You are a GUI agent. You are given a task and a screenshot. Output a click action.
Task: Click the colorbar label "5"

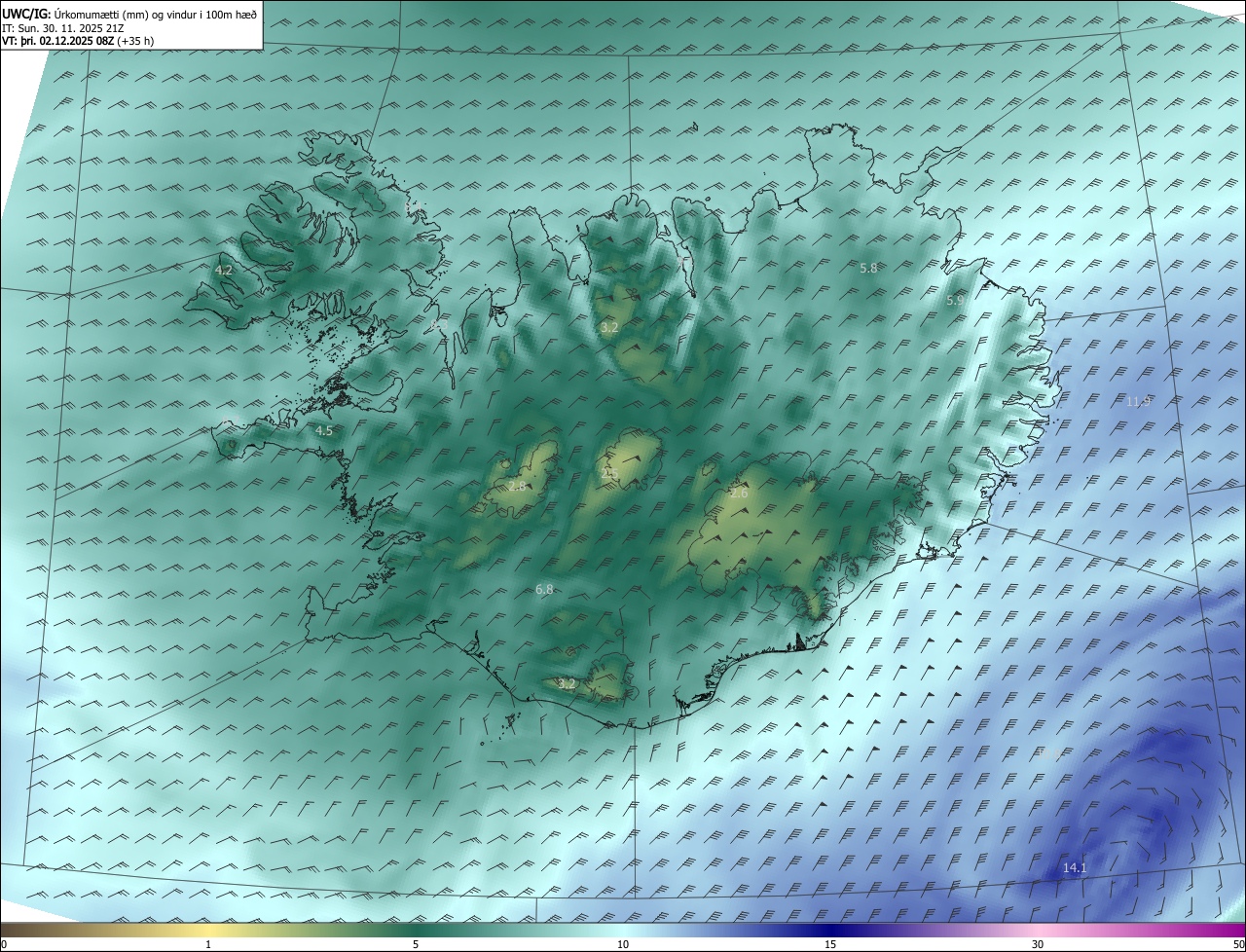click(x=416, y=944)
